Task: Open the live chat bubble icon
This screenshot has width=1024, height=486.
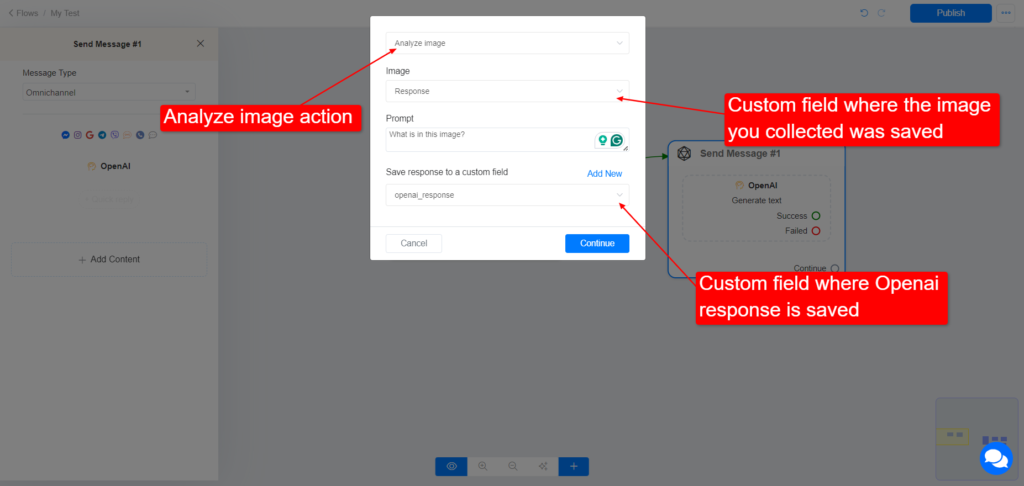Action: (996, 459)
